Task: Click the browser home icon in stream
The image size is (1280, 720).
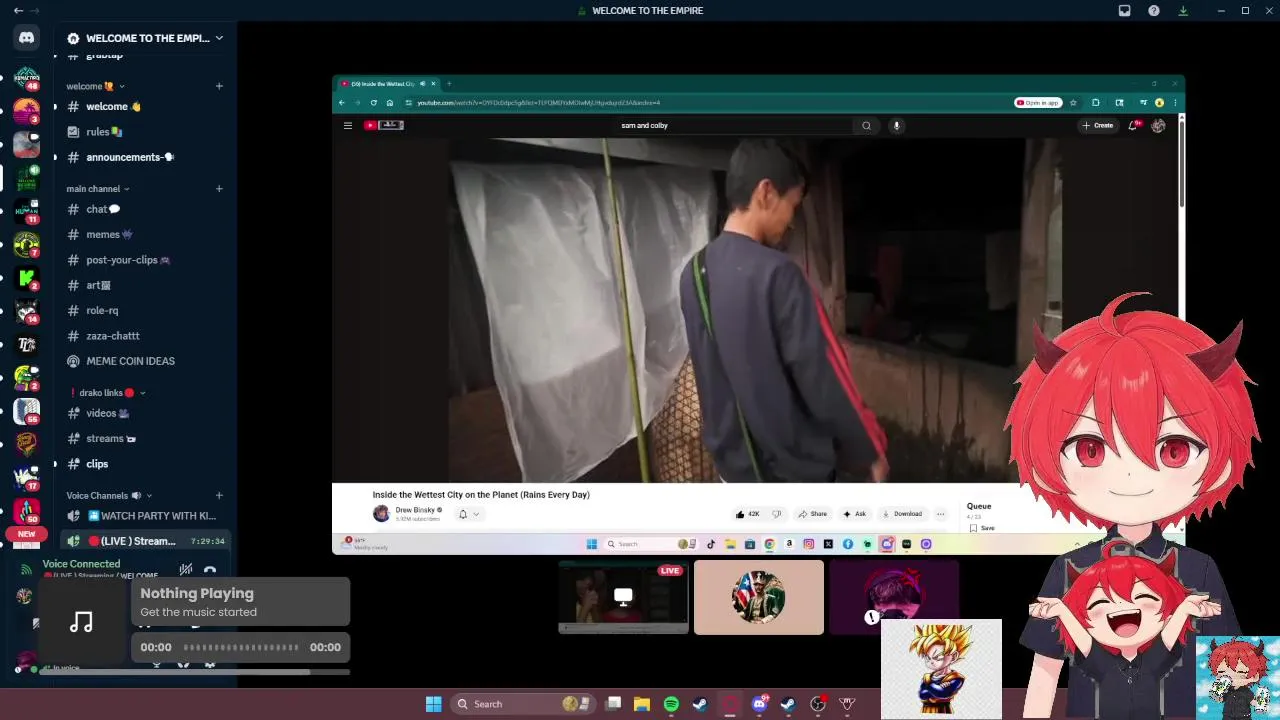Action: (x=390, y=102)
